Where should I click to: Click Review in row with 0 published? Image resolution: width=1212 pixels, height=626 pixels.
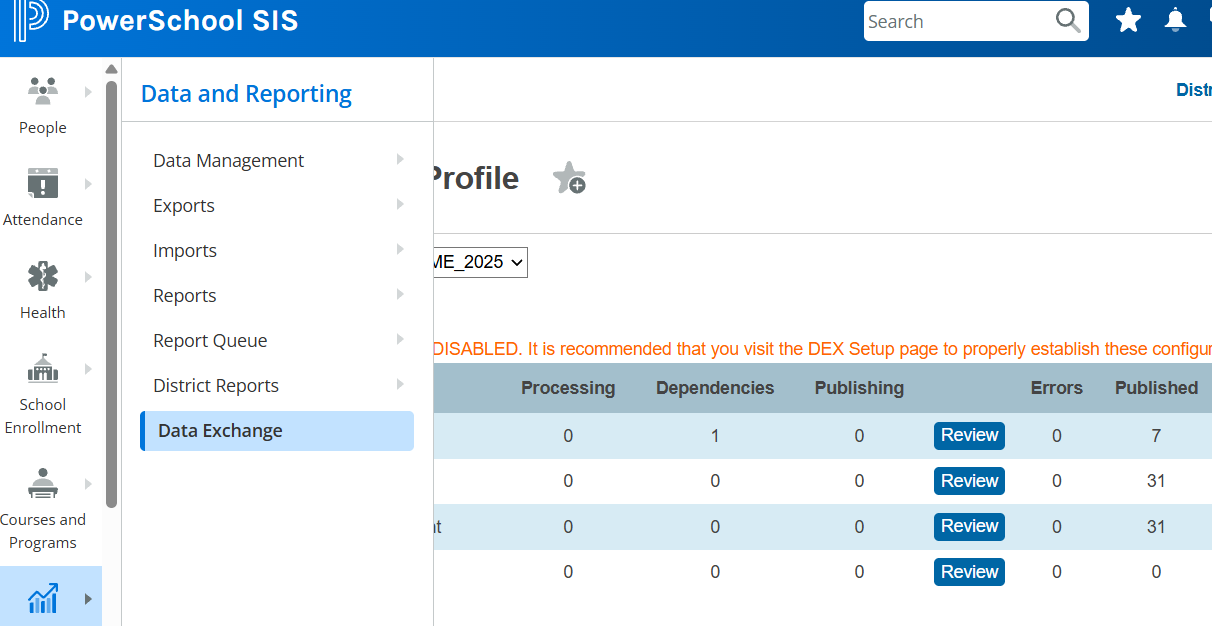click(x=969, y=572)
